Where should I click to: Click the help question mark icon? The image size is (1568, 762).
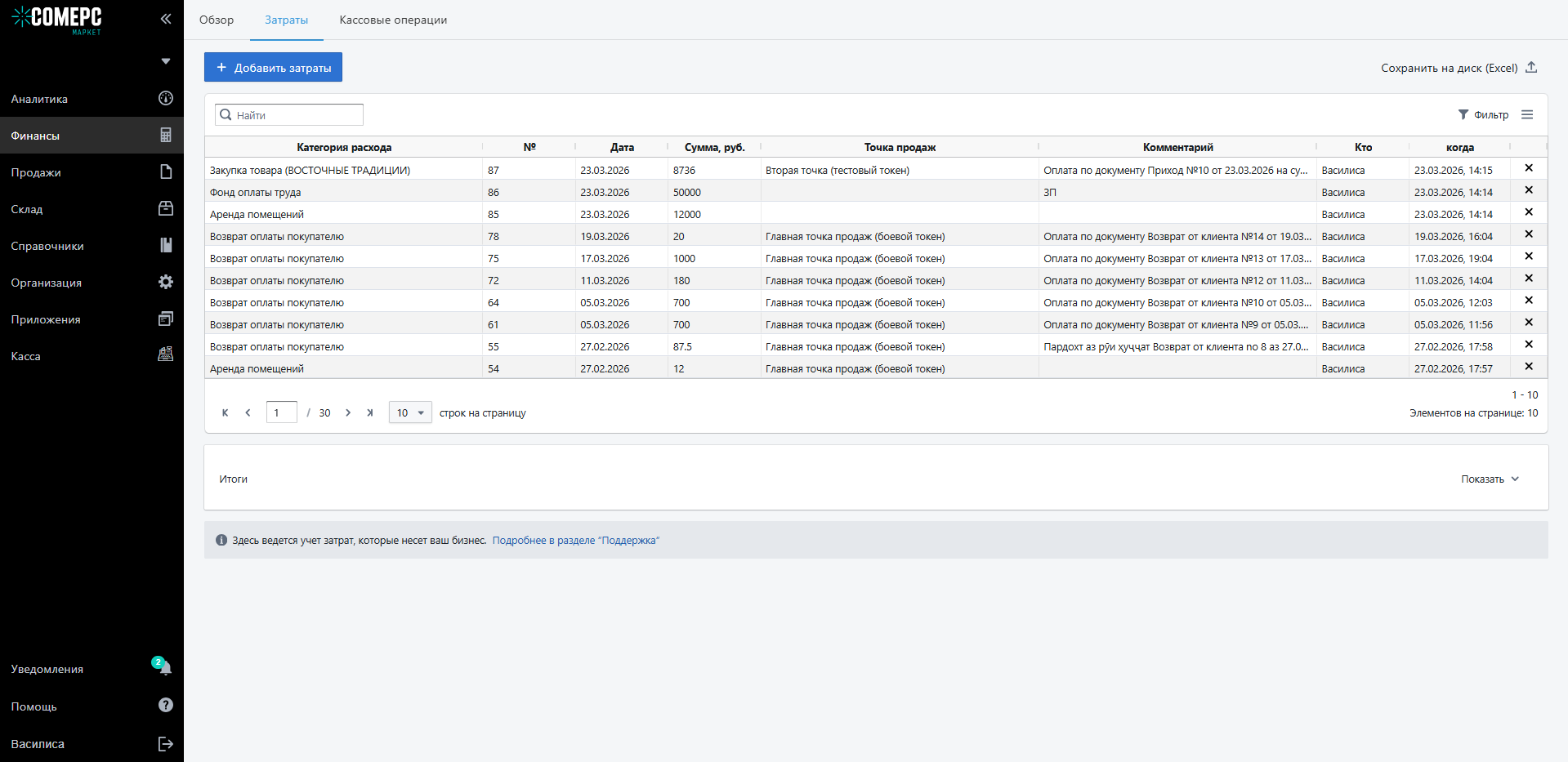(x=166, y=705)
